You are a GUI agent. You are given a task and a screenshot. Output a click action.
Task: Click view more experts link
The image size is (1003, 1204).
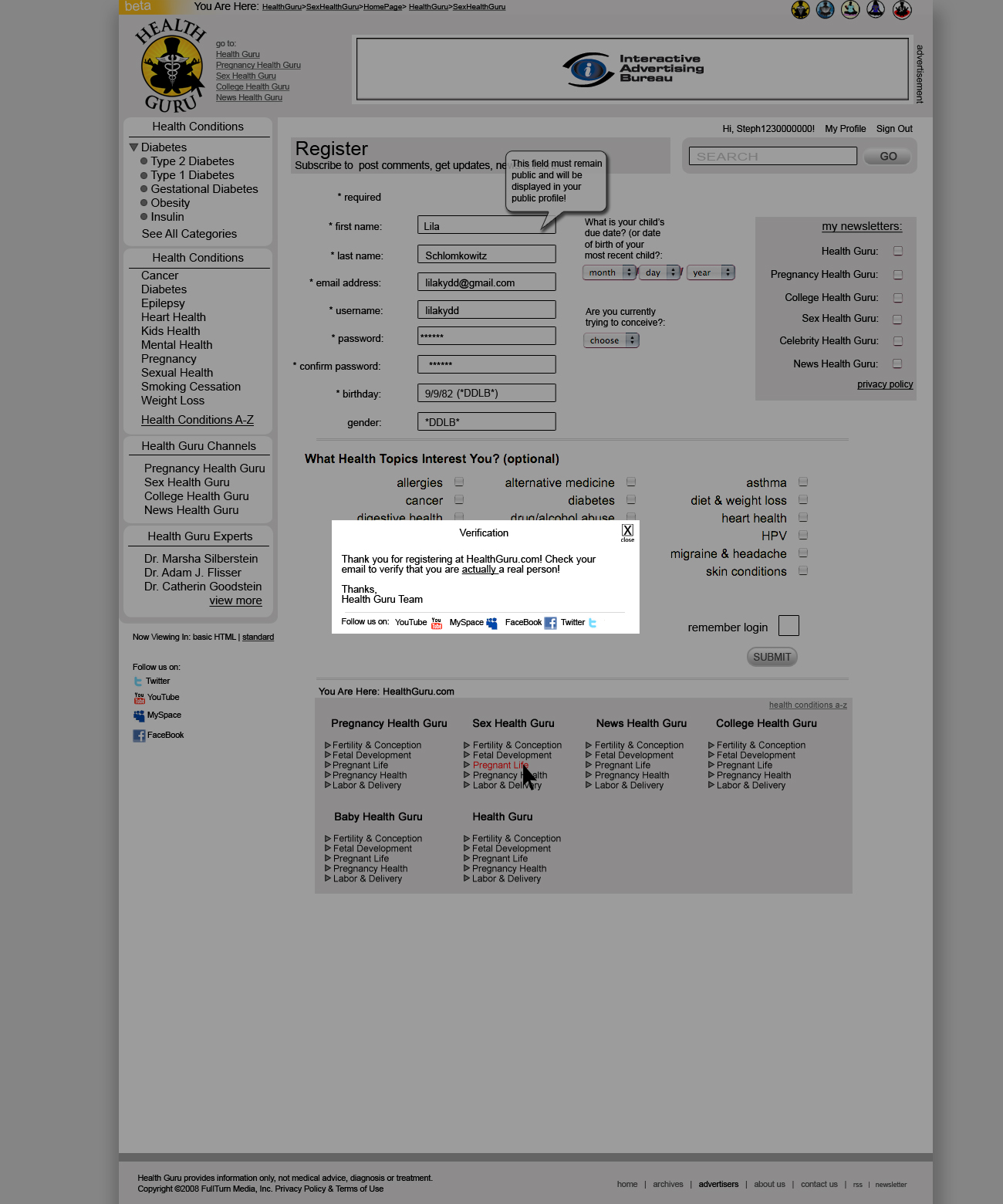(235, 600)
